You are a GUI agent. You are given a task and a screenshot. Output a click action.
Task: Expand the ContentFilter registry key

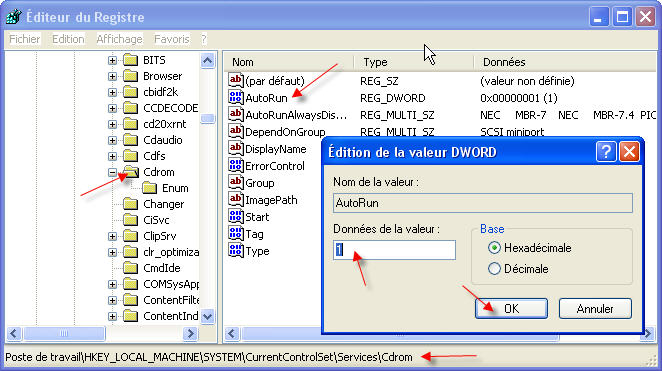pyautogui.click(x=112, y=300)
